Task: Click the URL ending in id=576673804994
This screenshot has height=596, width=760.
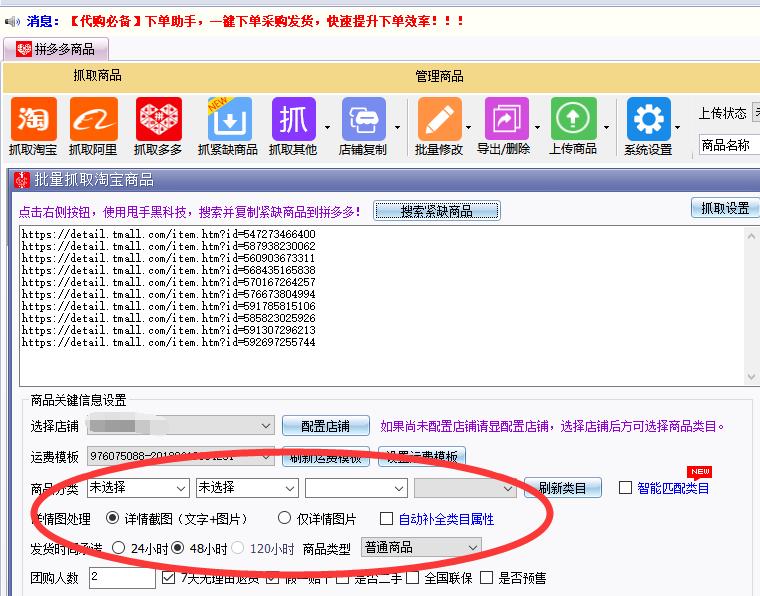Action: [169, 294]
